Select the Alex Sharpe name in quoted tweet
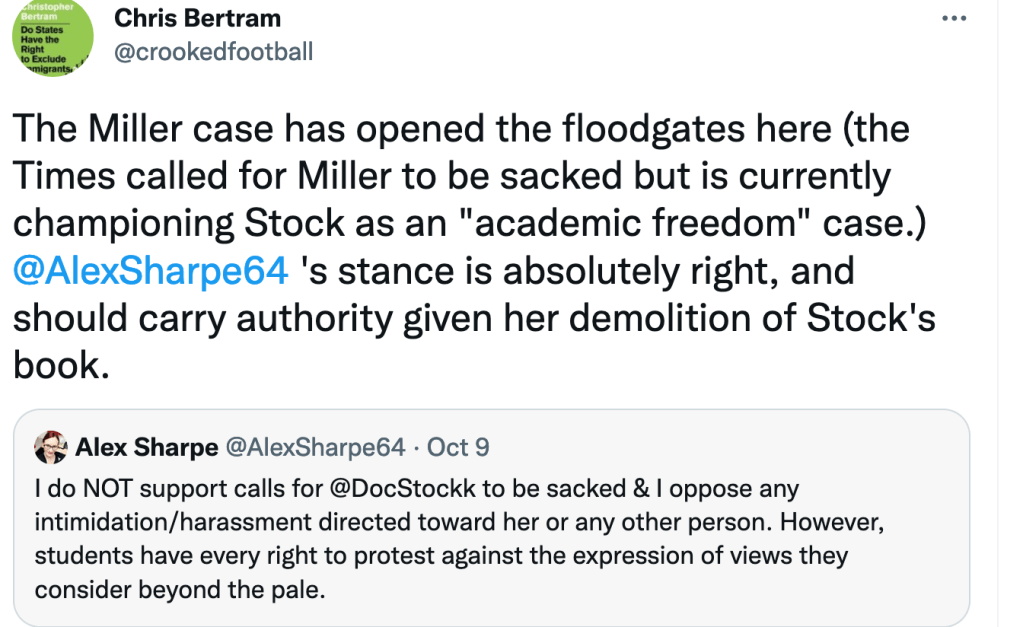 tap(147, 447)
